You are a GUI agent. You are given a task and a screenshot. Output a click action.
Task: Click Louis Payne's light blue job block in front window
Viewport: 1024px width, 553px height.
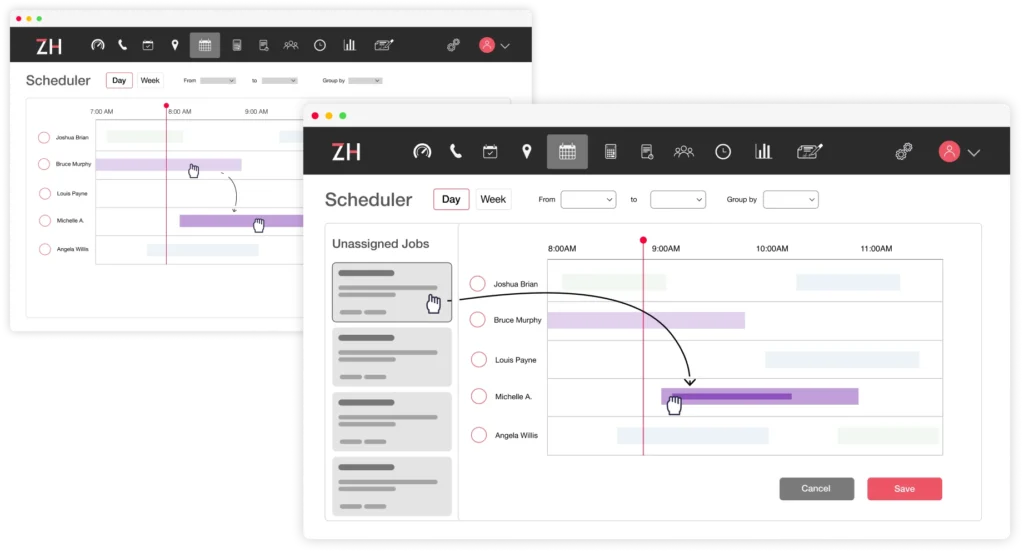(x=842, y=359)
